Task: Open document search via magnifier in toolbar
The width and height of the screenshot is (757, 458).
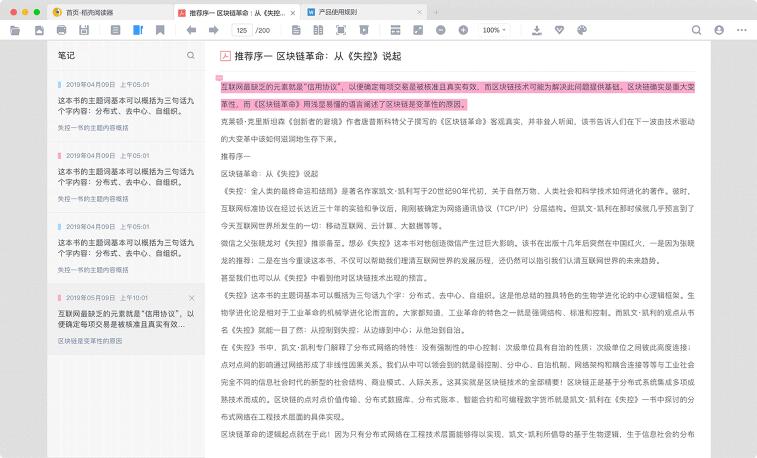Action: 696,30
